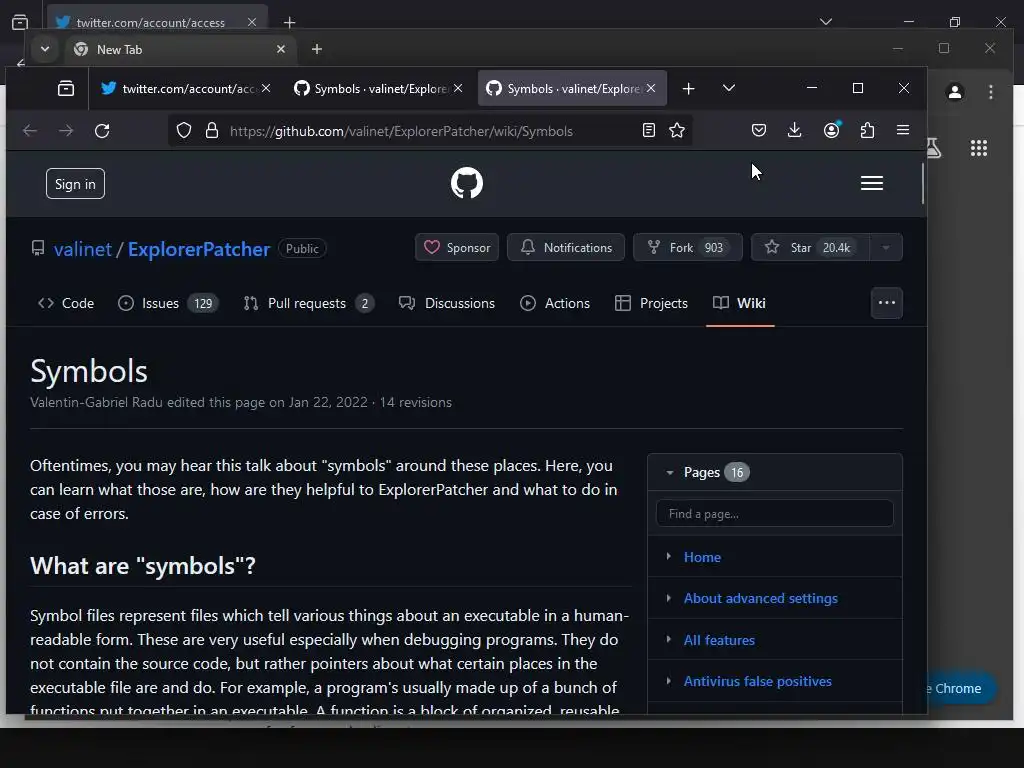1024x768 pixels.
Task: Open Chrome tab search dropdown
Action: tap(44, 49)
